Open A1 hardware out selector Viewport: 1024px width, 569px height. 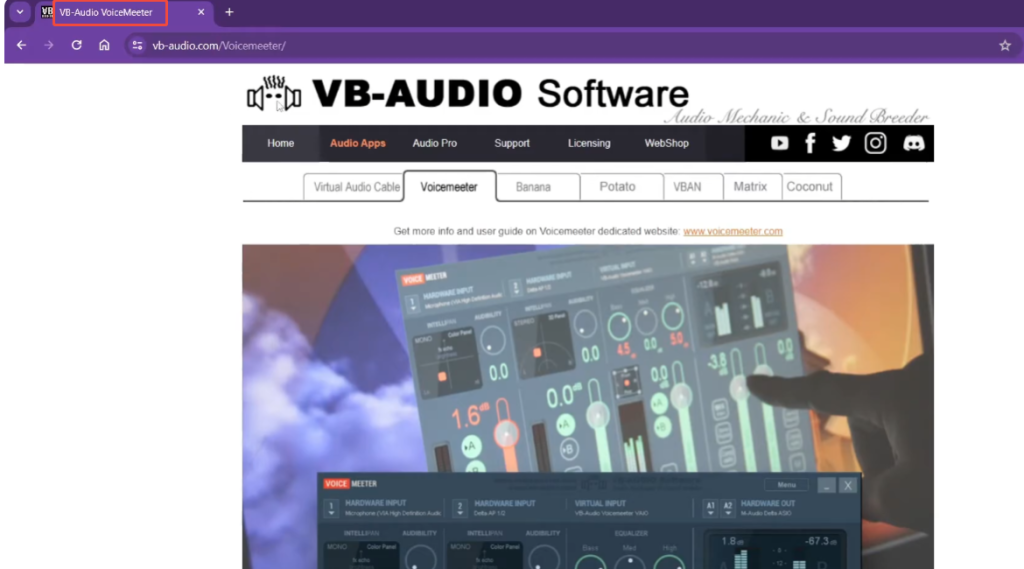coord(711,508)
